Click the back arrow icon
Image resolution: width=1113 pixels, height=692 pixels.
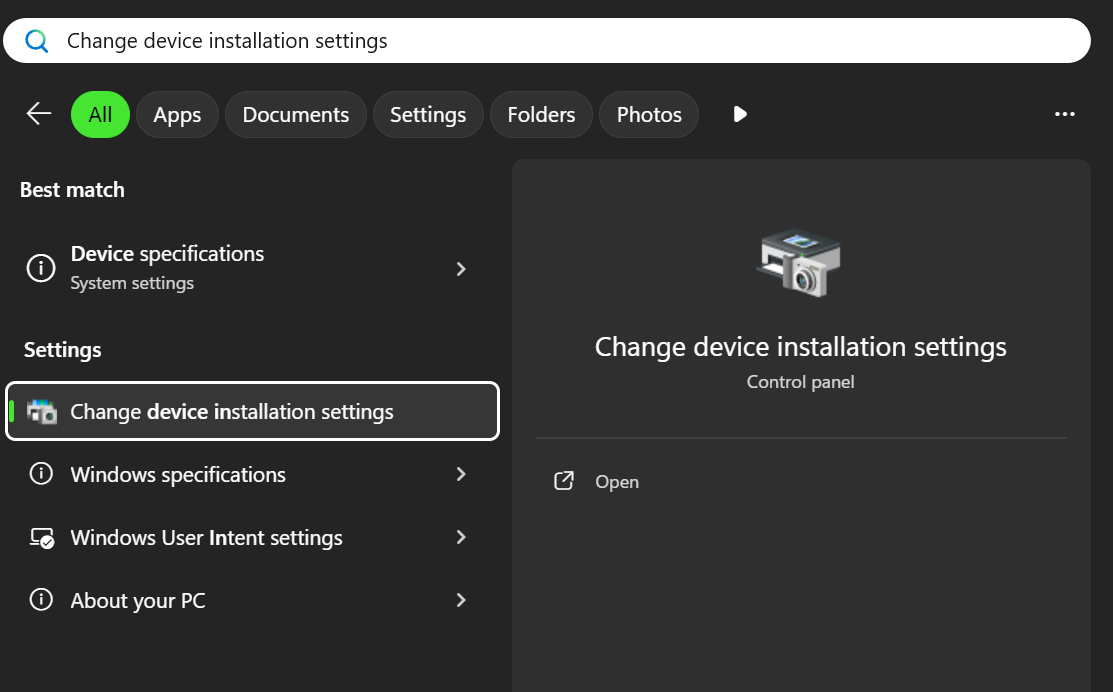(38, 114)
